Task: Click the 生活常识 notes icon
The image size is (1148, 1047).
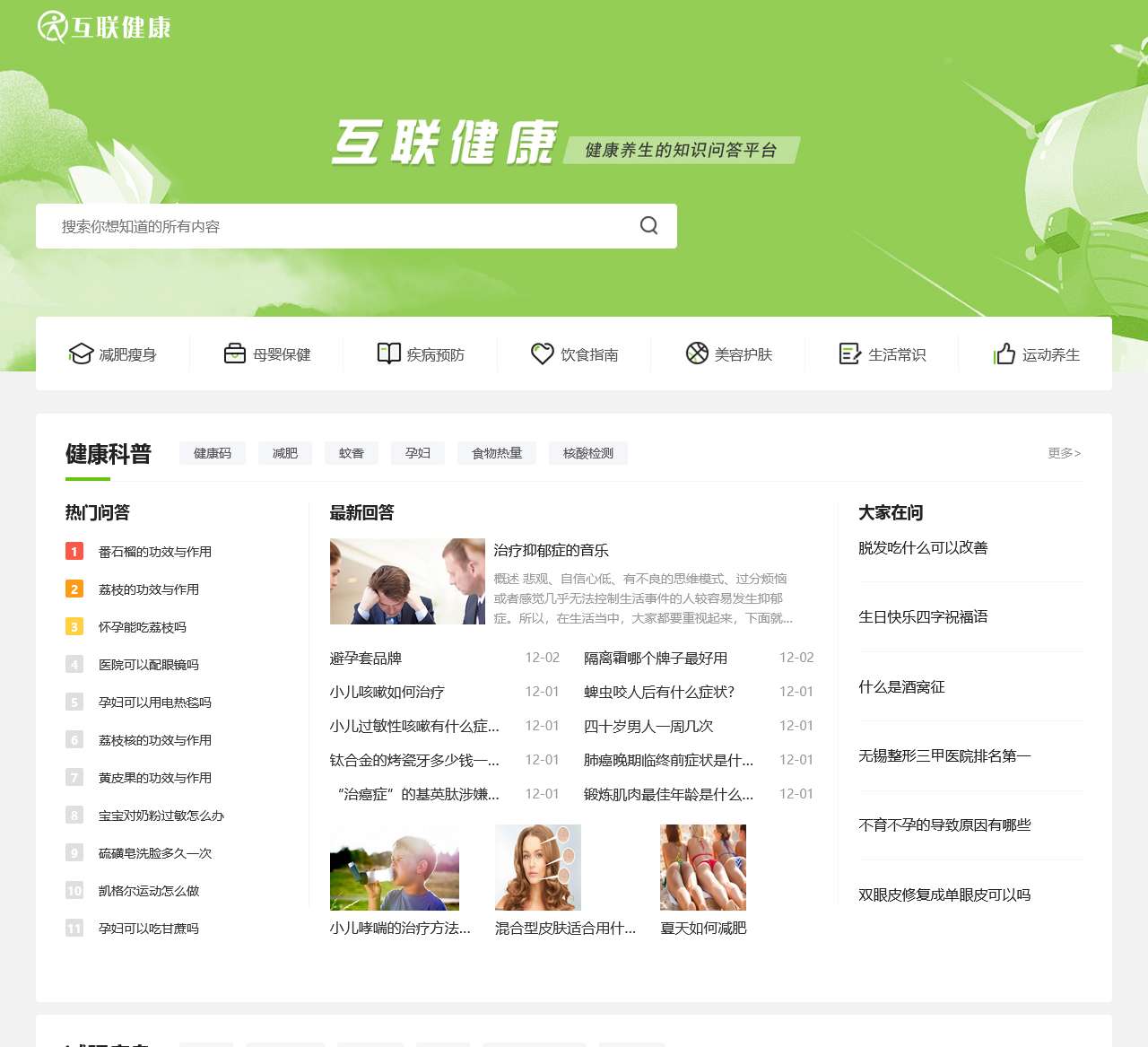Action: click(848, 353)
